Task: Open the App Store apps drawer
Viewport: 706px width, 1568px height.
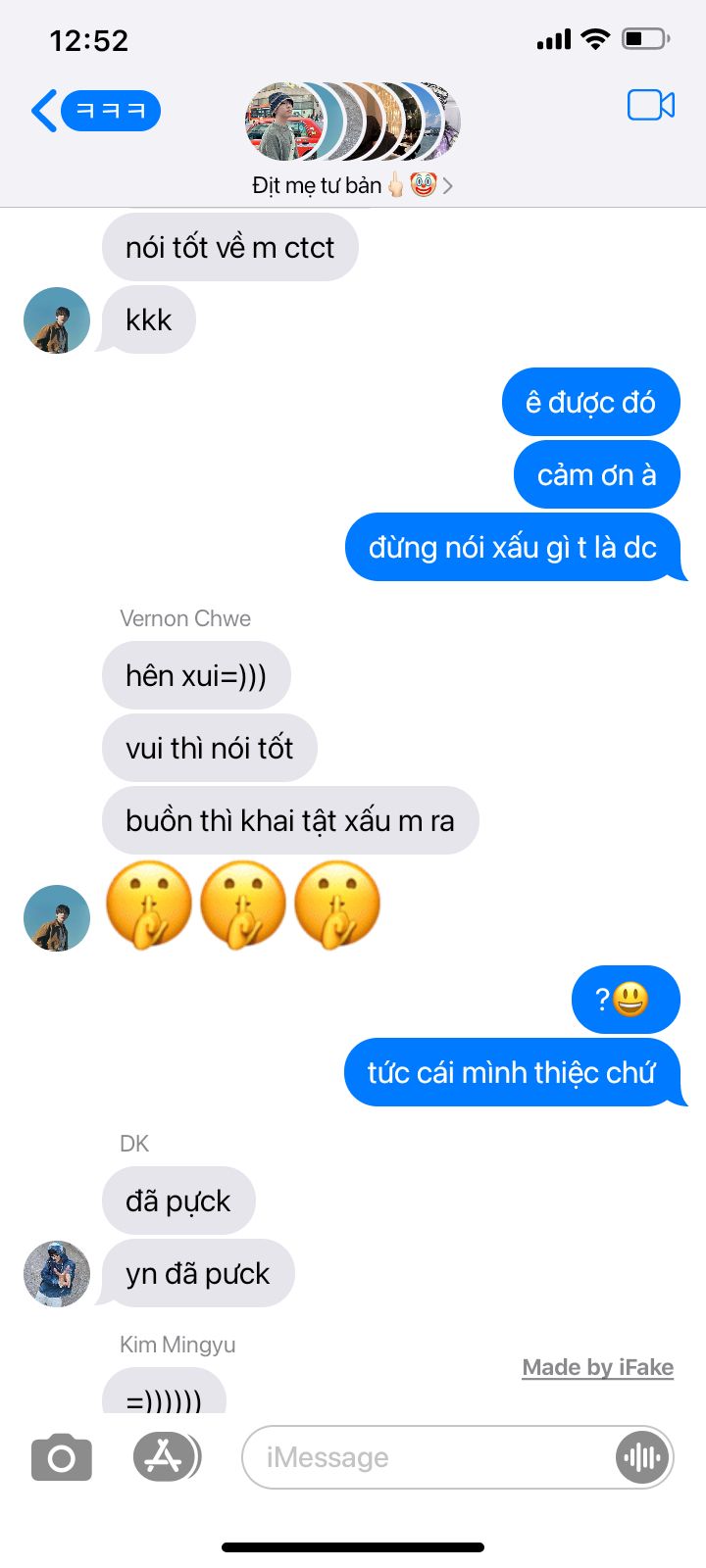Action: [x=167, y=1456]
